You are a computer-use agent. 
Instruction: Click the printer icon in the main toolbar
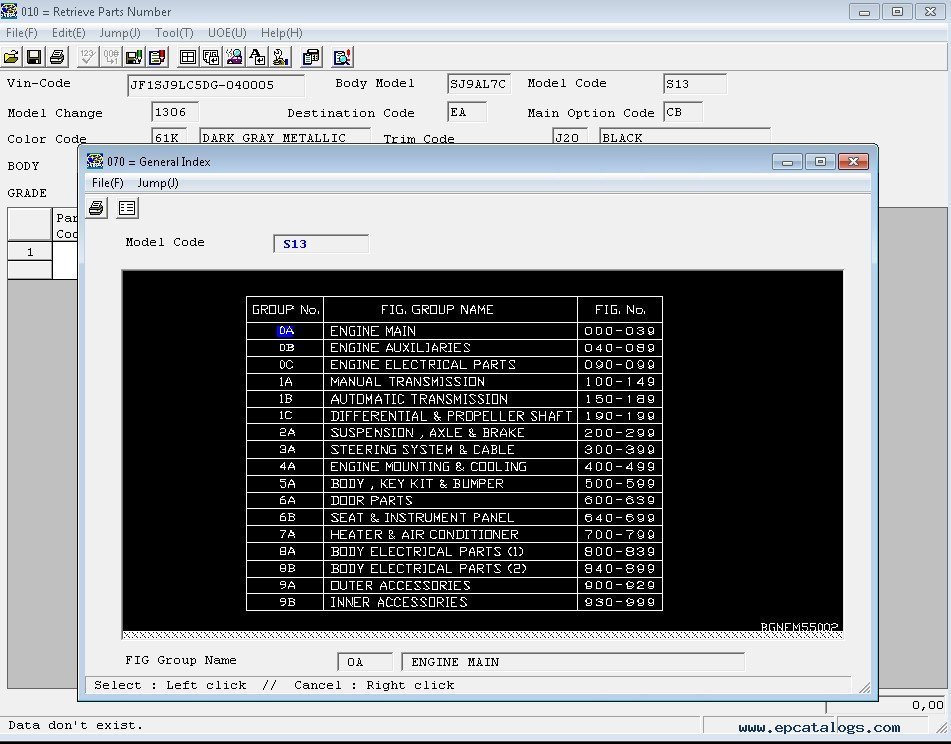click(x=57, y=57)
